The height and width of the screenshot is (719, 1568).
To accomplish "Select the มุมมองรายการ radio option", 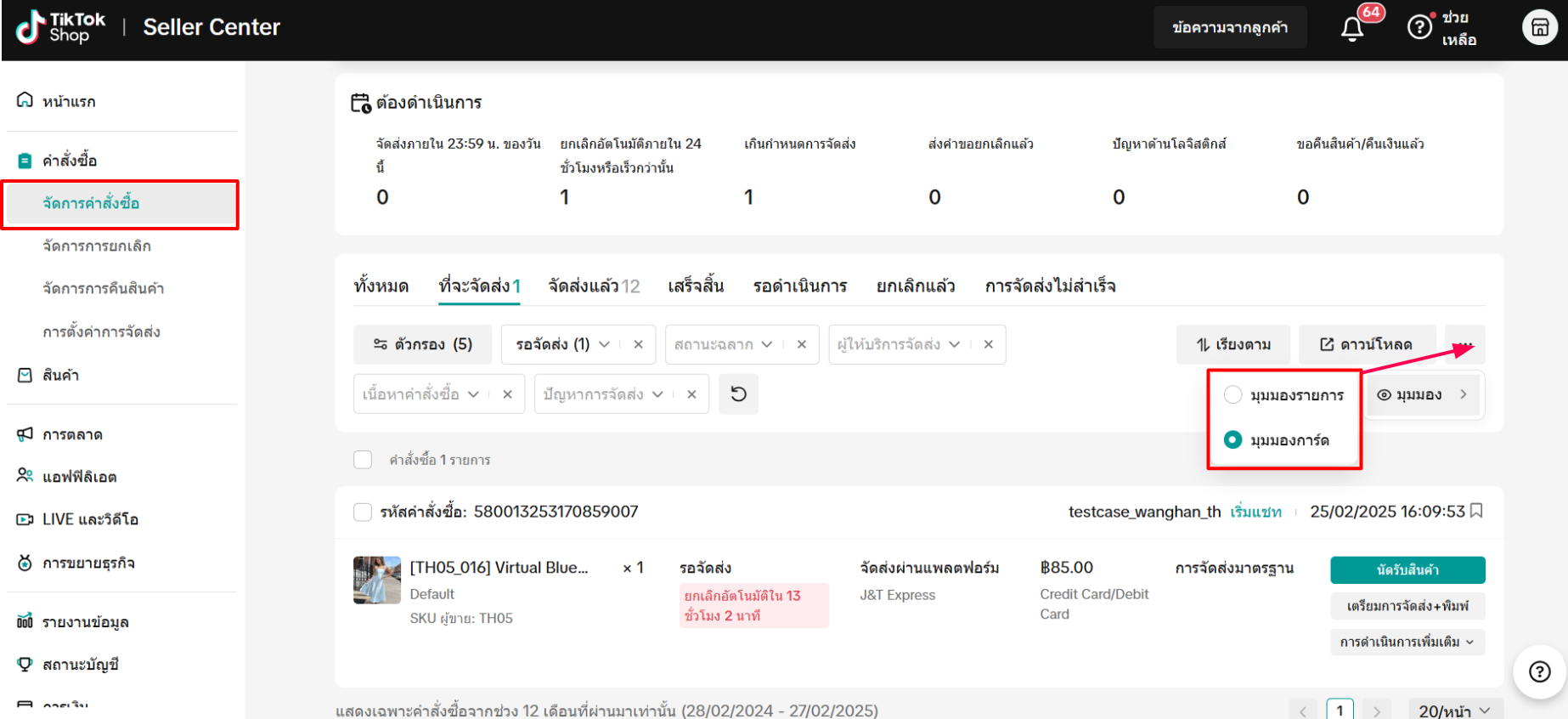I will 1232,394.
